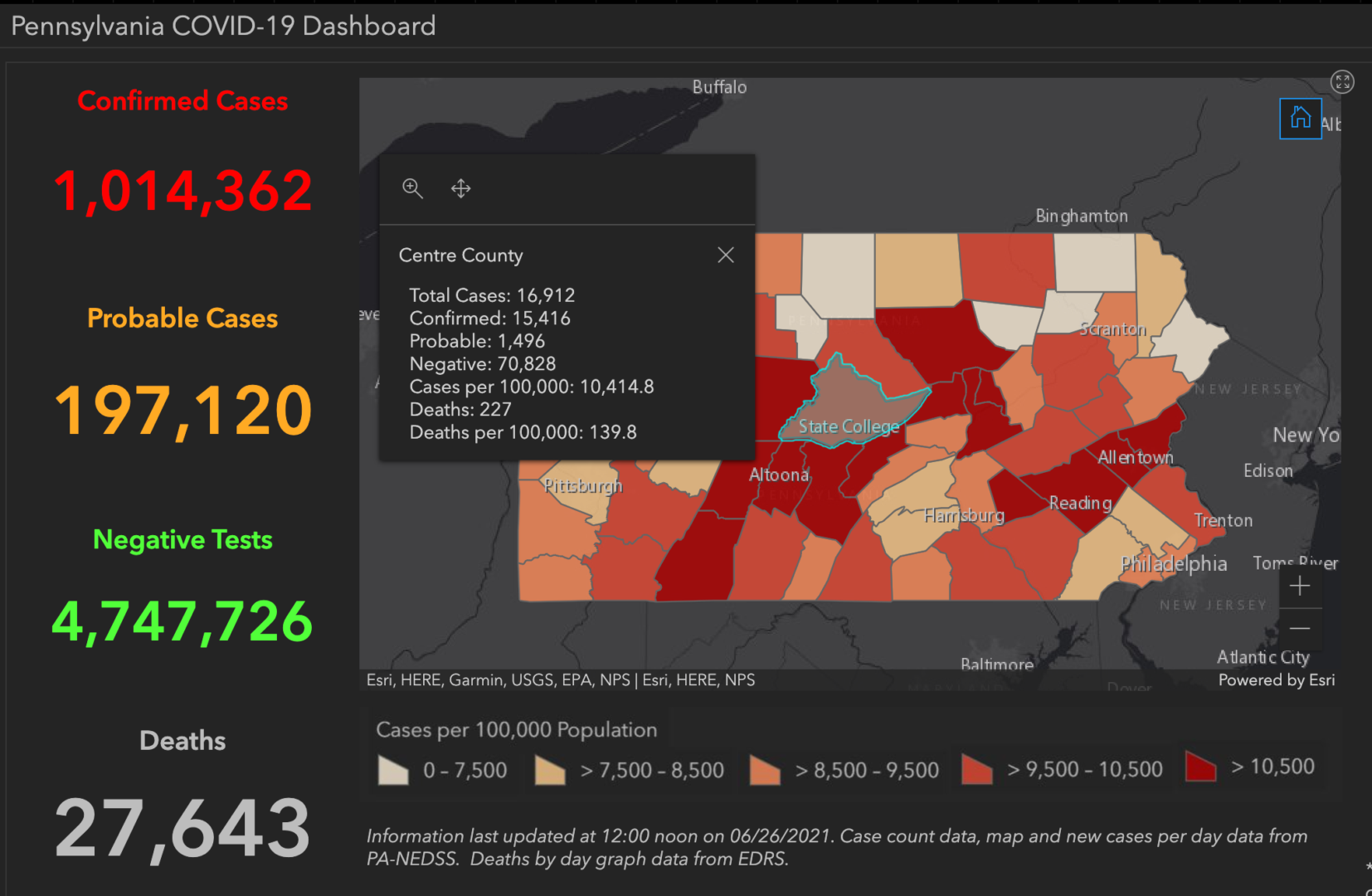Image resolution: width=1372 pixels, height=896 pixels.
Task: Click the Confirmed Cases total figure
Action: (182, 189)
